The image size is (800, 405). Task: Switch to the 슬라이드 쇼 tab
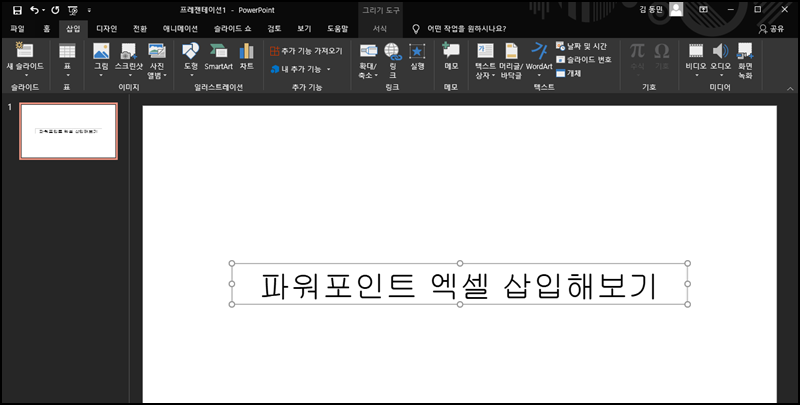233,29
